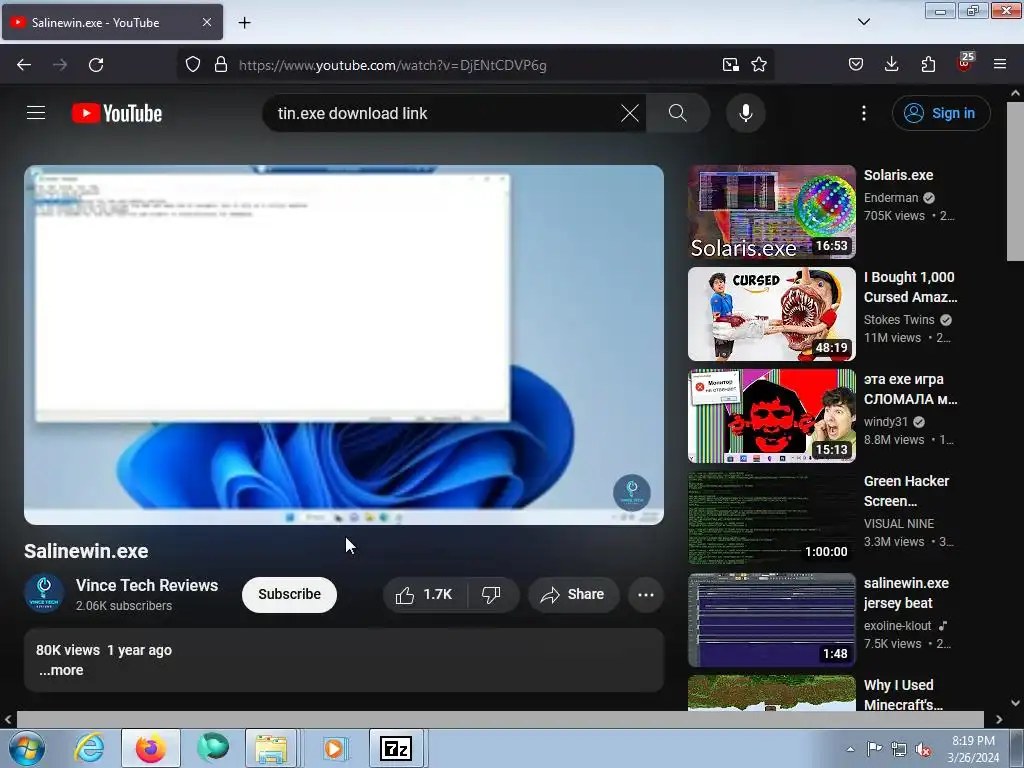The image size is (1024, 768).
Task: Share the Salinewin.exe video
Action: coord(573,594)
